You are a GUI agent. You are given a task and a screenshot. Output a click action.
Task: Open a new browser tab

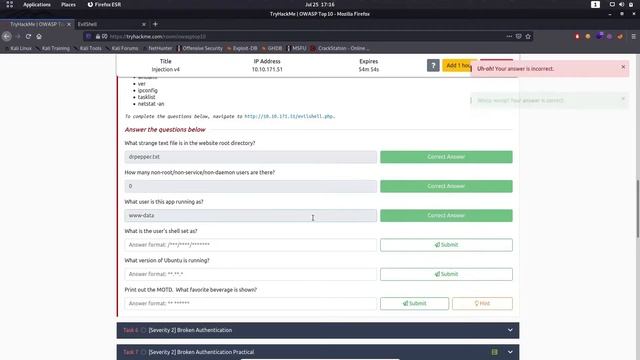point(155,24)
